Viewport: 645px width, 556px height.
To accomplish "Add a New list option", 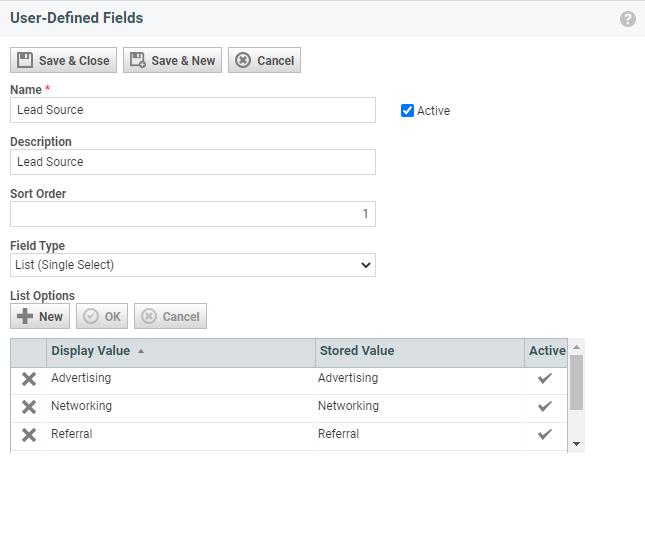I will (40, 316).
